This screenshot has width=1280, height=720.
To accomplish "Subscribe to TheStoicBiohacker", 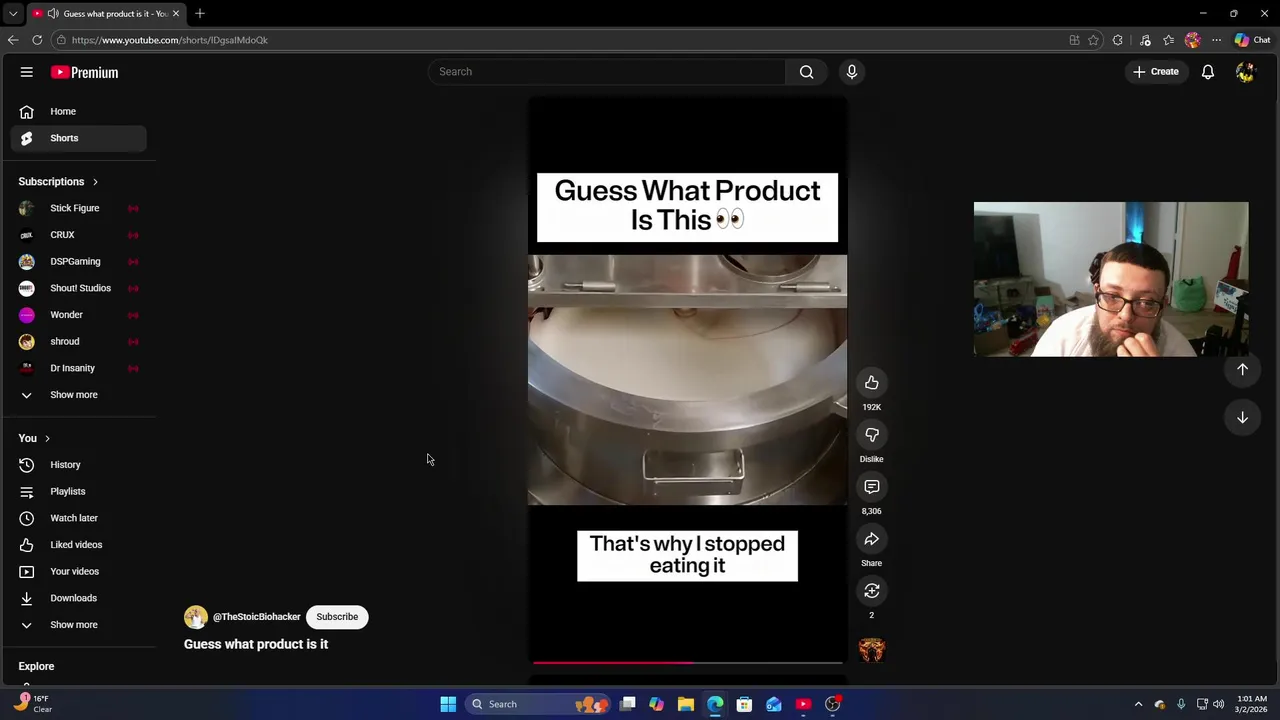I will [x=337, y=617].
